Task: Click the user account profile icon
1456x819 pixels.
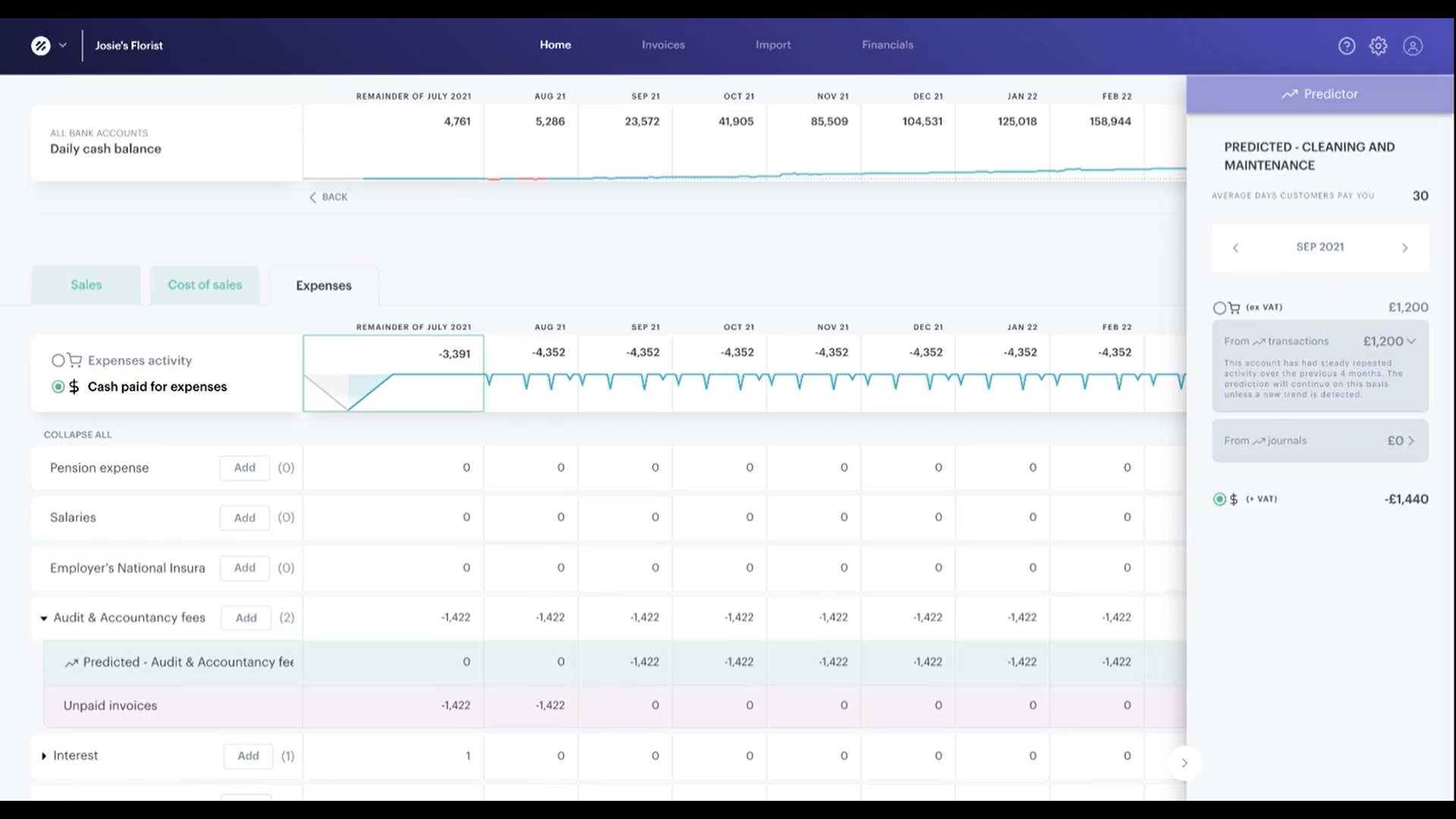Action: pyautogui.click(x=1413, y=45)
